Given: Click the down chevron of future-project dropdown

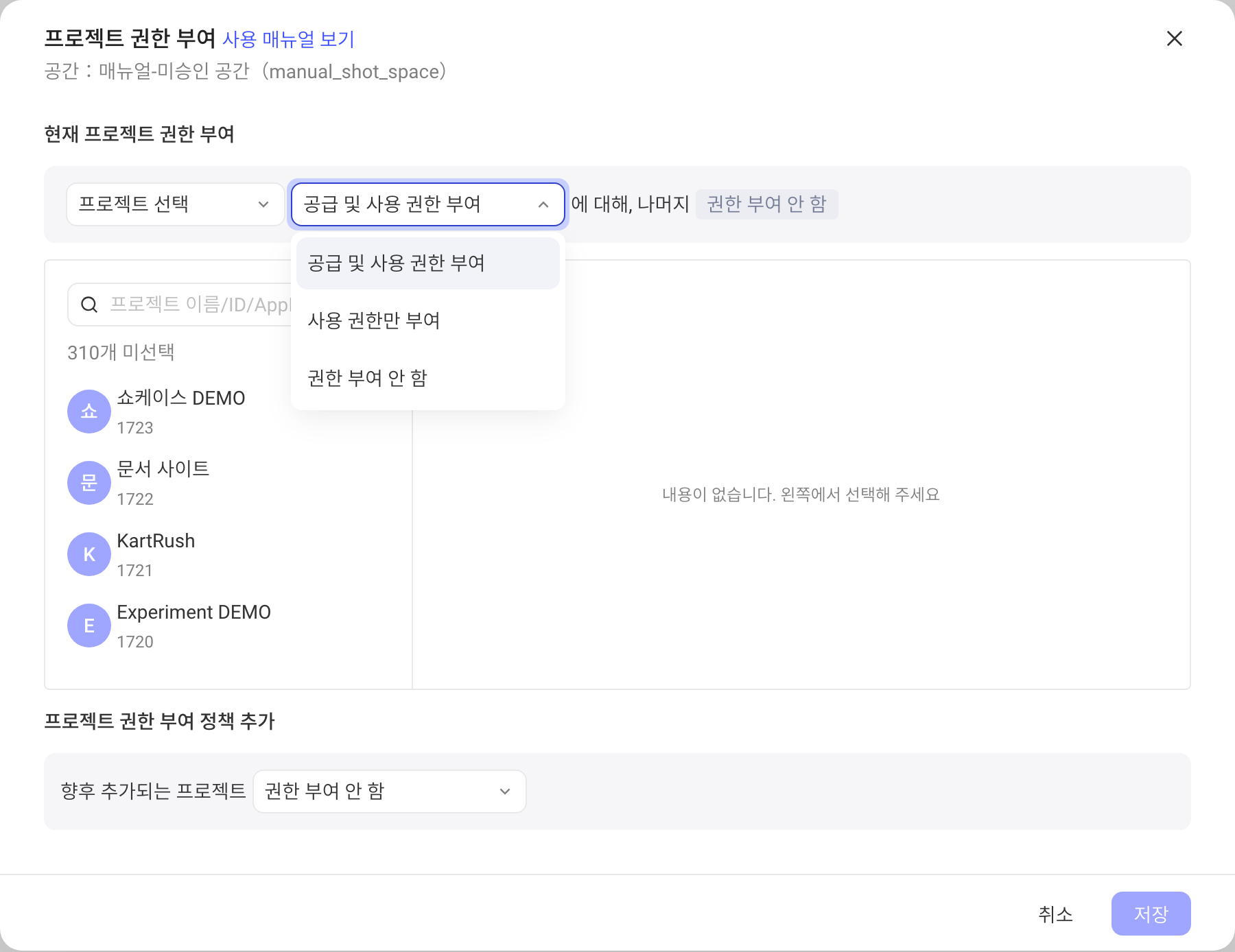Looking at the screenshot, I should tap(505, 792).
